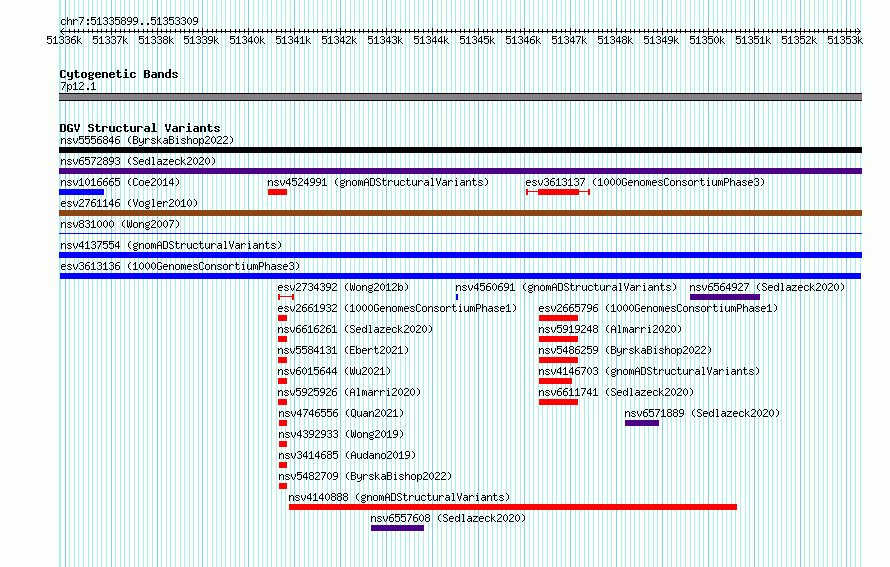Click the purple bar under nsv6564927
Screen dimensions: 890x567
coord(725,297)
